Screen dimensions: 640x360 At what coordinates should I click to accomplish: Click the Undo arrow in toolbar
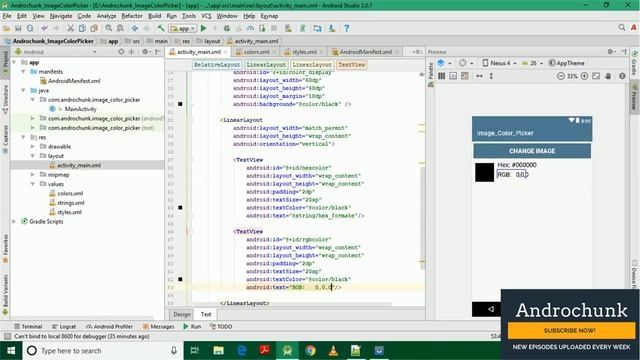44,29
